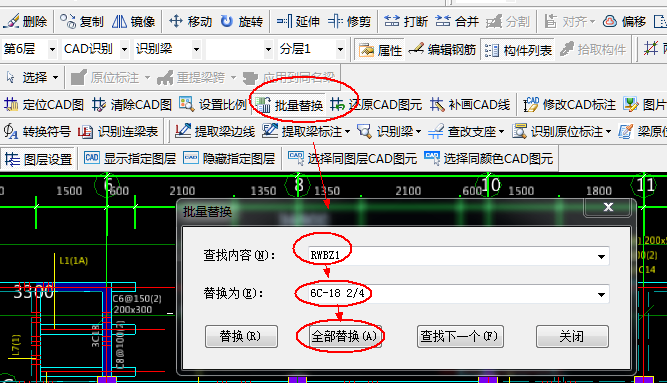Click the 打断 break tool
The width and height of the screenshot is (667, 383).
(x=405, y=21)
